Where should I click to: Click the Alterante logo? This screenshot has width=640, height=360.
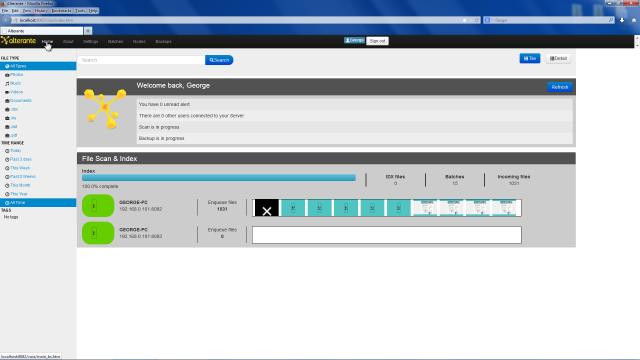[x=18, y=41]
